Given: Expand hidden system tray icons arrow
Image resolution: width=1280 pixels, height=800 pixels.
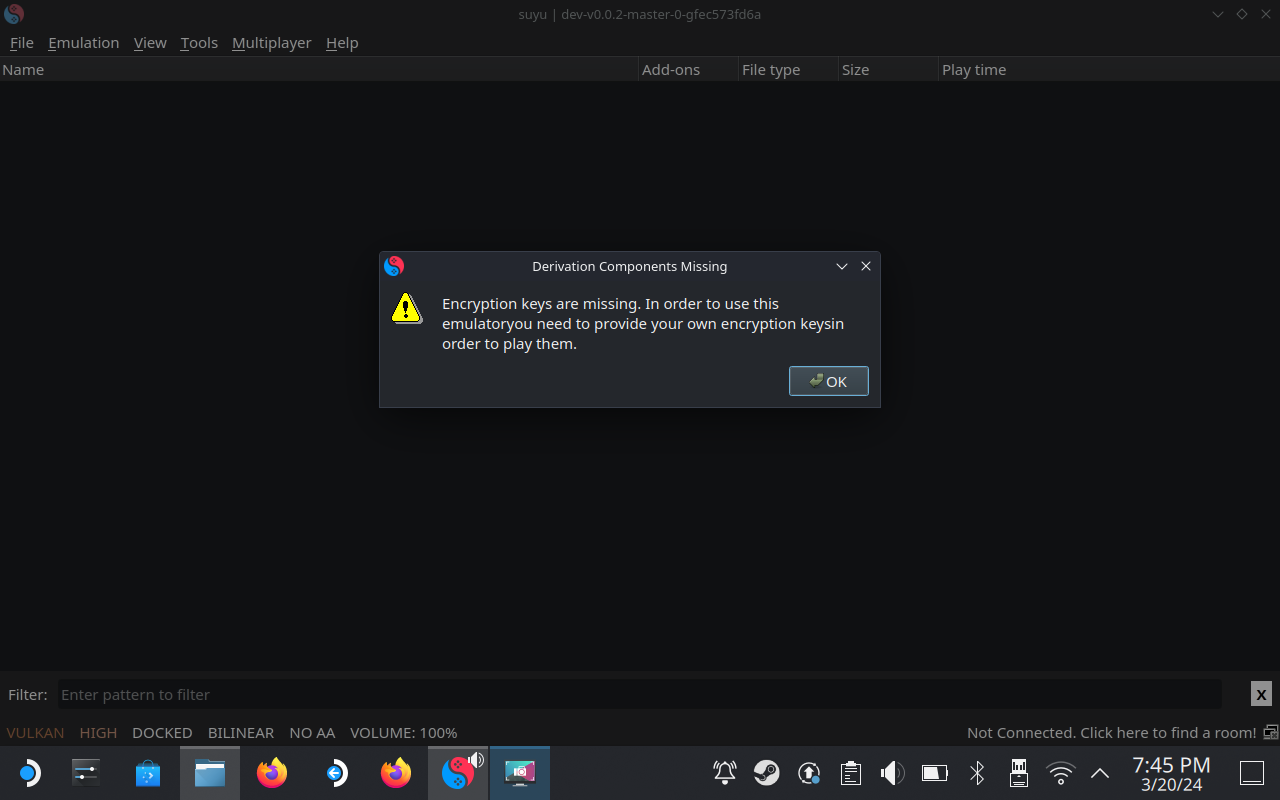Looking at the screenshot, I should pos(1100,773).
